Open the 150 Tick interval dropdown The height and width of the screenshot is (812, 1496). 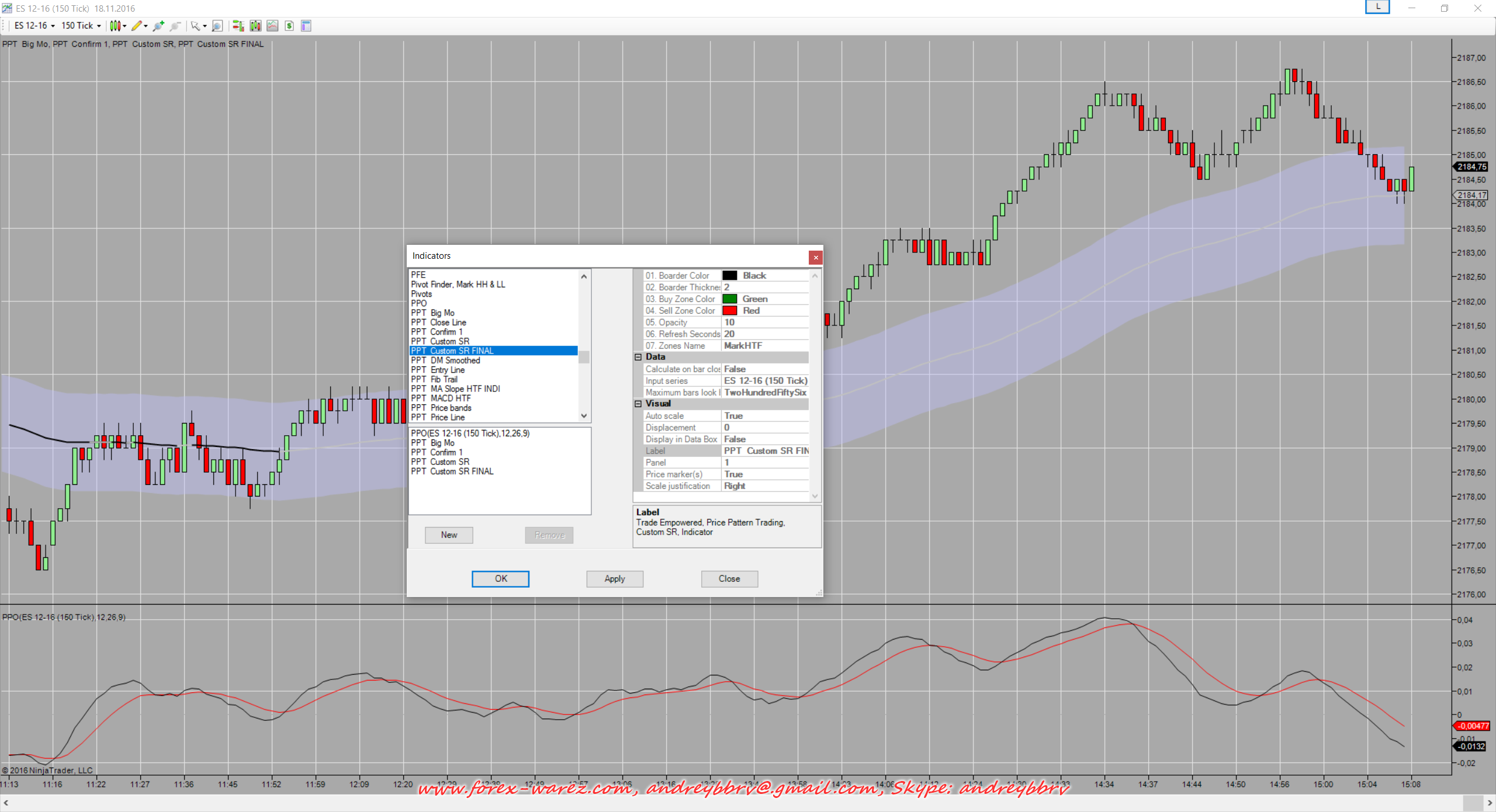coord(81,26)
